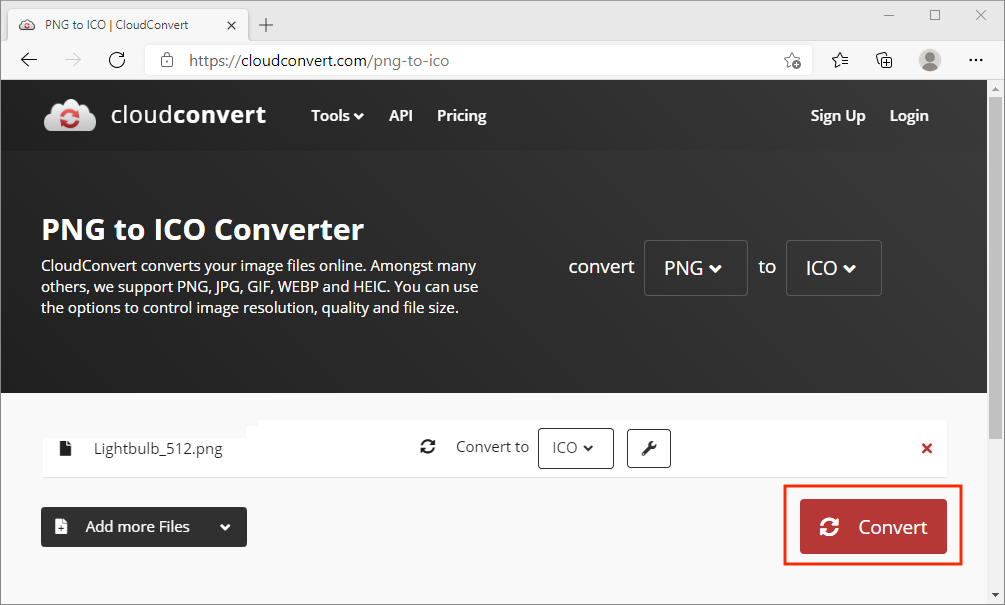Image resolution: width=1005 pixels, height=605 pixels.
Task: Click the scrollbar down arrow
Action: (x=995, y=595)
